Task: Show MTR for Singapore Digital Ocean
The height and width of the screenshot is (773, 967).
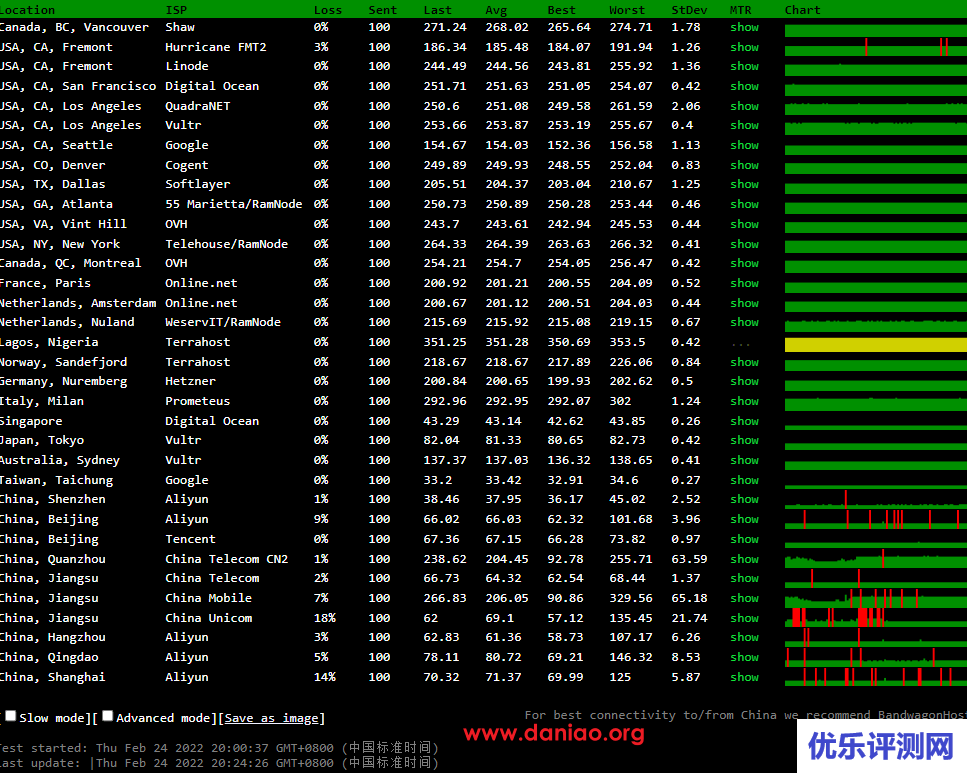Action: [x=744, y=421]
